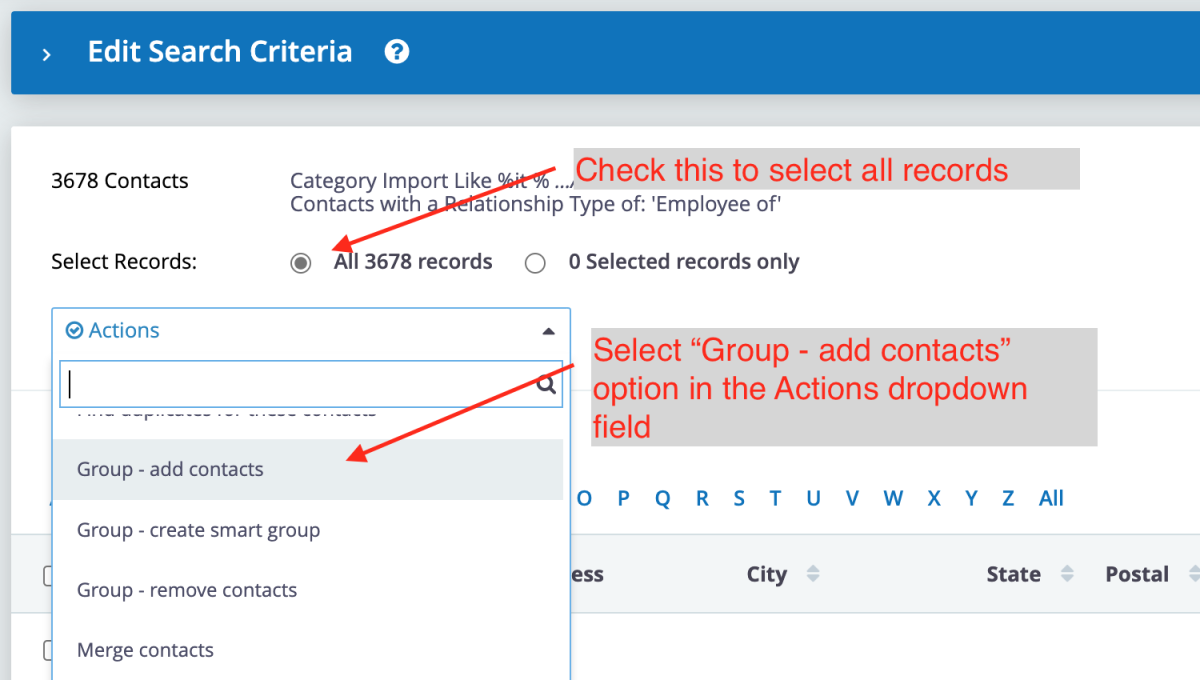Click the State column sort arrows
This screenshot has height=680, width=1200.
[1067, 574]
